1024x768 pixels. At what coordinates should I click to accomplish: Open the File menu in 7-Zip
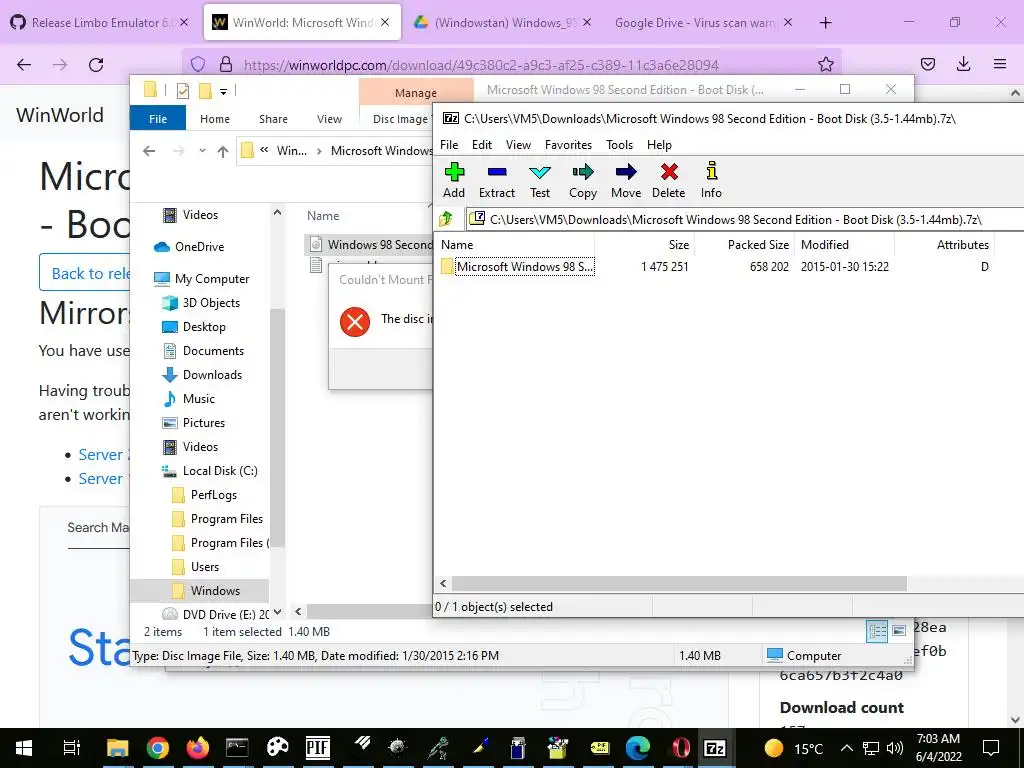449,145
